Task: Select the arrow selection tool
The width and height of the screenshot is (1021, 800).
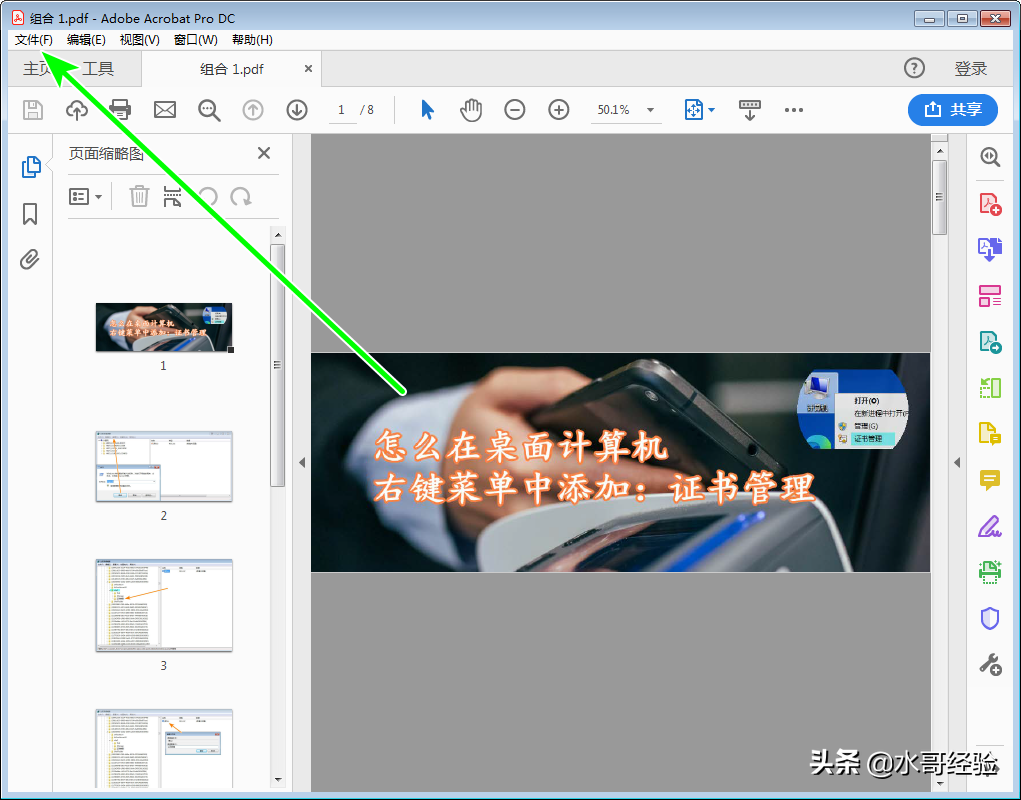Action: tap(427, 110)
